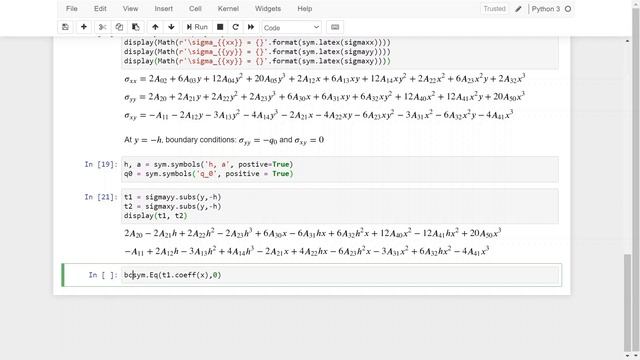The height and width of the screenshot is (360, 640).
Task: Click the Python 3 kernel name
Action: (546, 9)
